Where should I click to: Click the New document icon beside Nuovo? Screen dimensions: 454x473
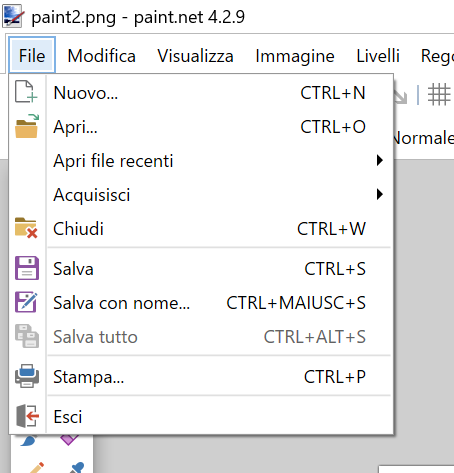tap(26, 91)
